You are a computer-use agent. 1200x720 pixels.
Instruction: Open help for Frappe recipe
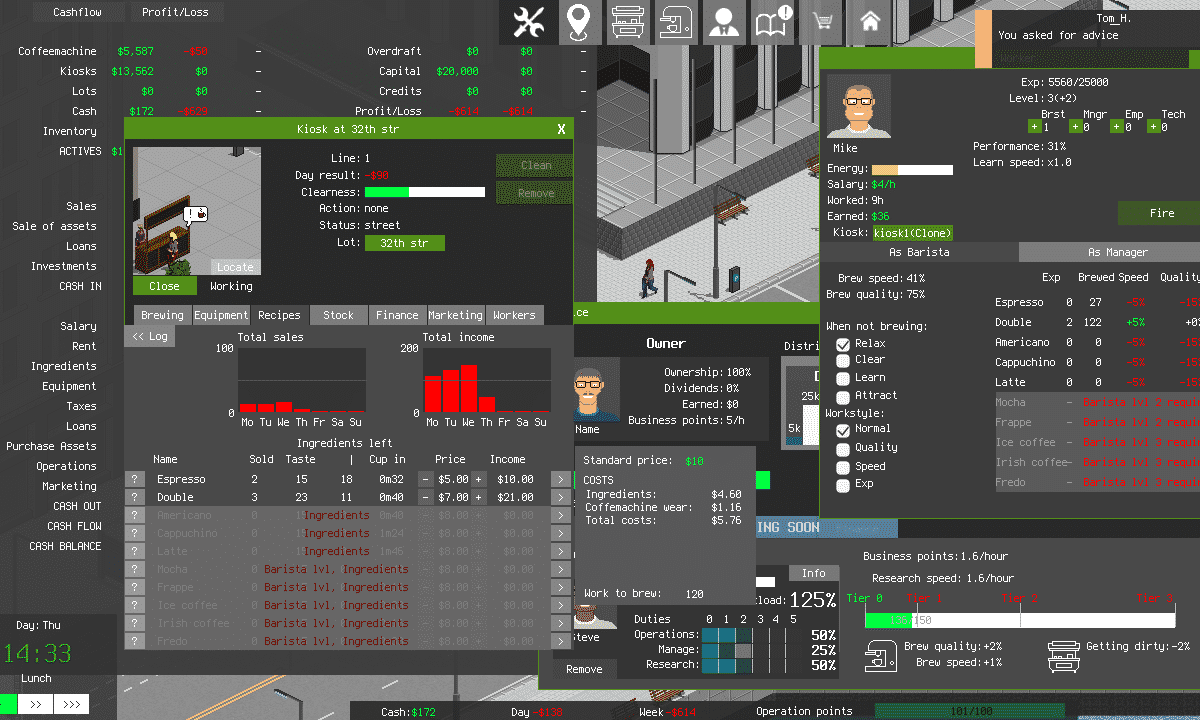tap(134, 588)
